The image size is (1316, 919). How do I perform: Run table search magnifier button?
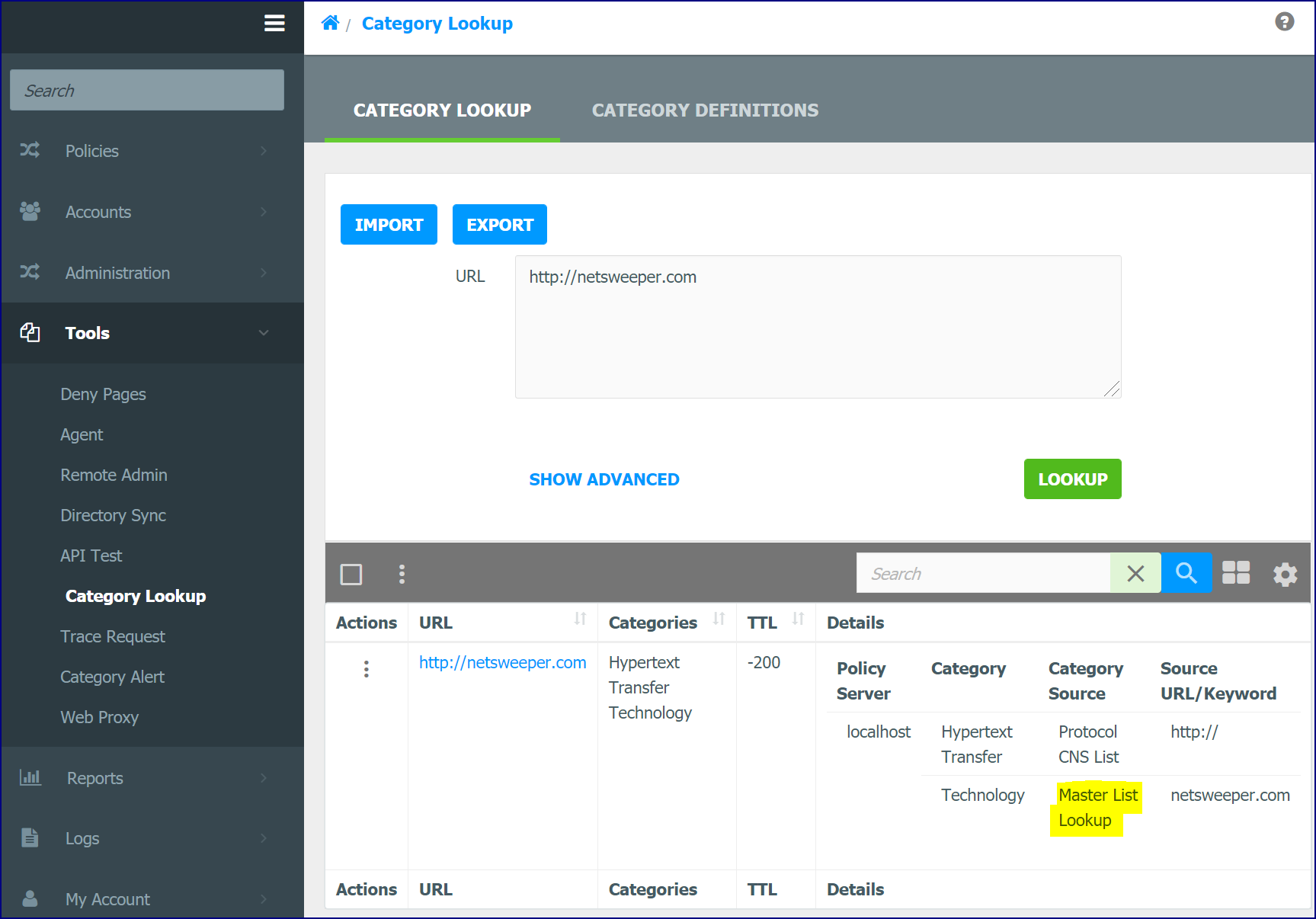click(x=1186, y=573)
